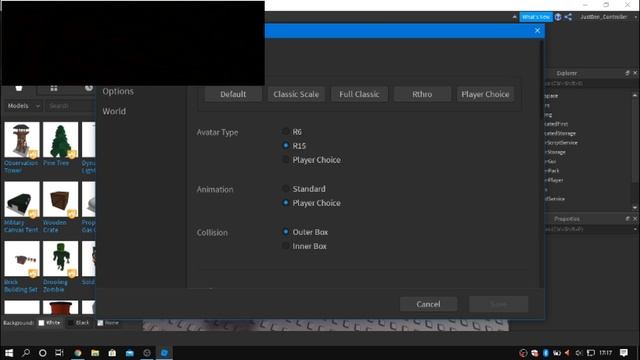The width and height of the screenshot is (640, 360).
Task: Click the globe icon next to What's New
Action: (x=558, y=17)
